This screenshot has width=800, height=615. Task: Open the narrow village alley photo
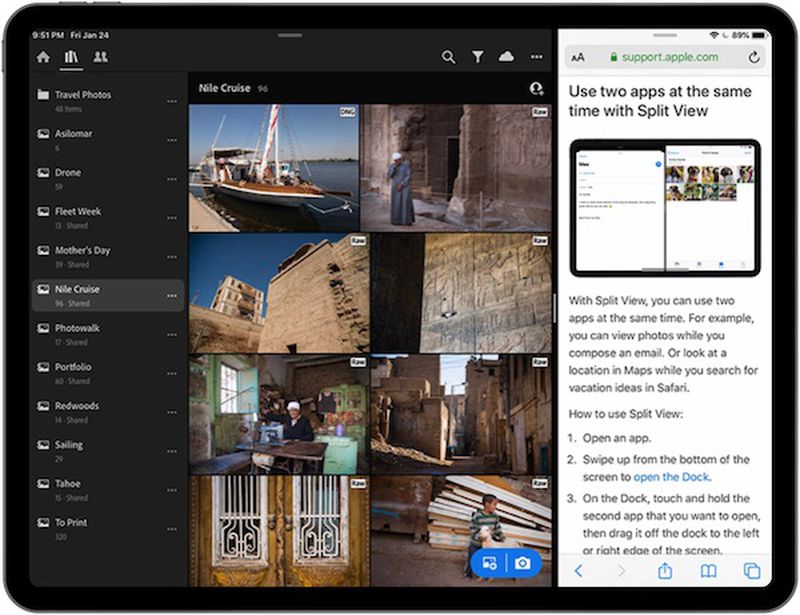pos(461,414)
